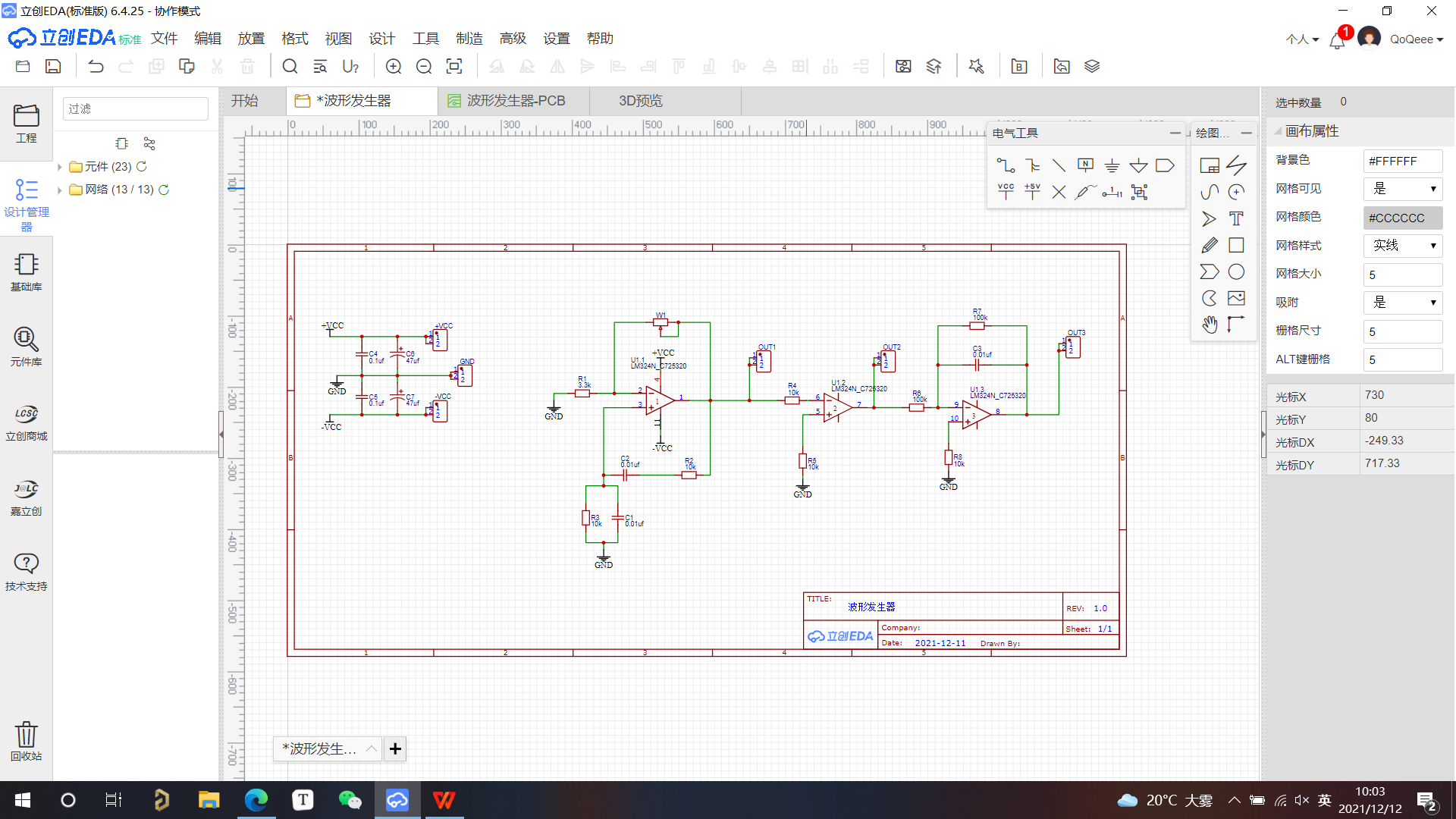
Task: Place a net label using the N icon
Action: 1085,165
